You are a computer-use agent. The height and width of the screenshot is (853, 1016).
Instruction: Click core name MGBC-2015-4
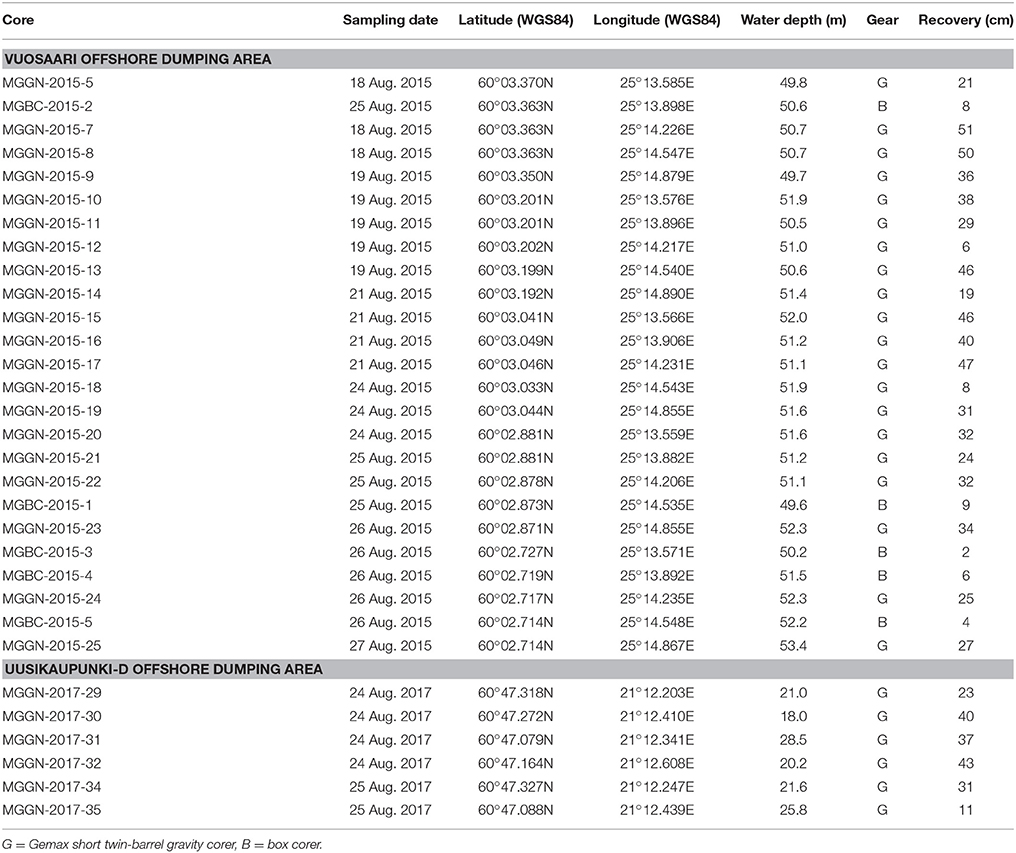click(47, 576)
